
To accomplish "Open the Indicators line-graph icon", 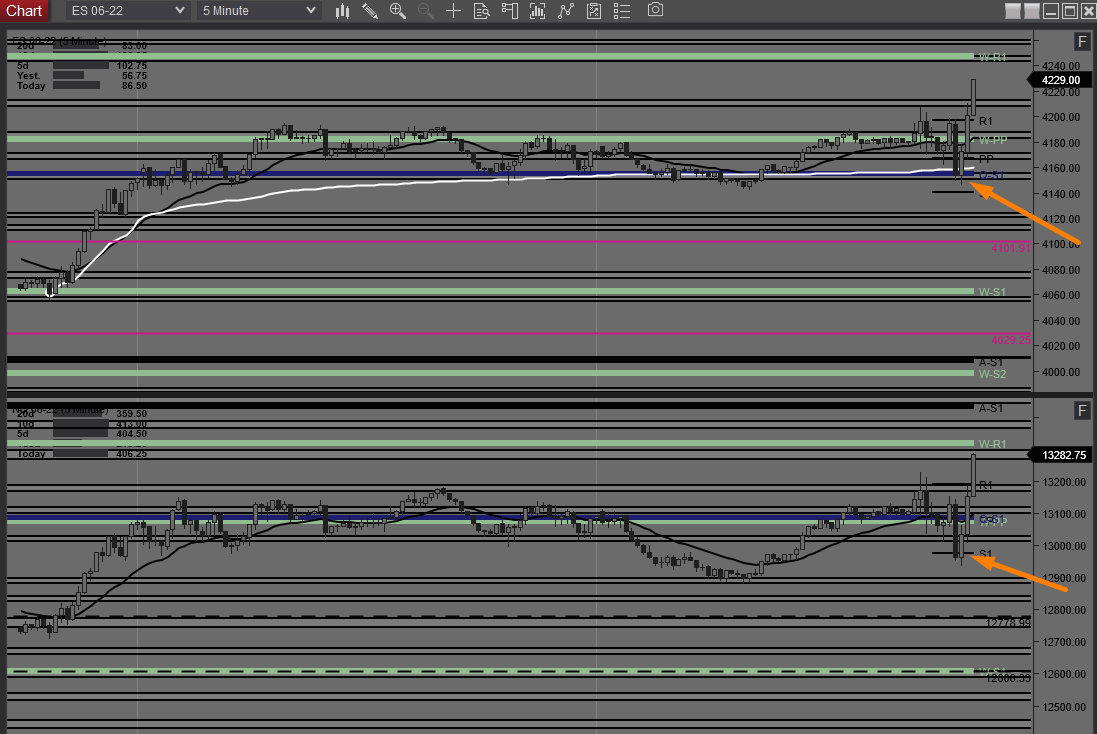I will (565, 10).
